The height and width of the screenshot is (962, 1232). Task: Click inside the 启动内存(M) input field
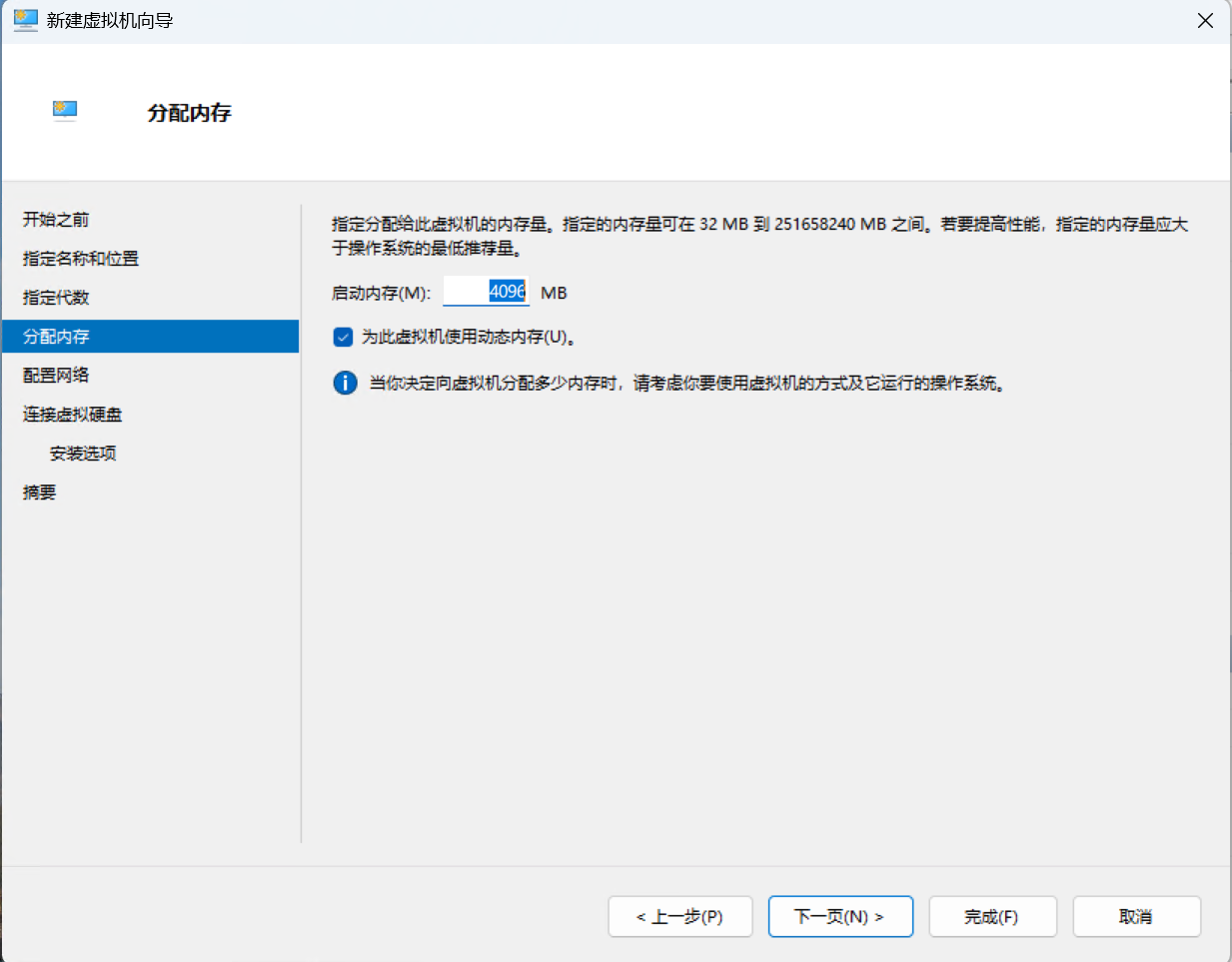click(x=487, y=291)
